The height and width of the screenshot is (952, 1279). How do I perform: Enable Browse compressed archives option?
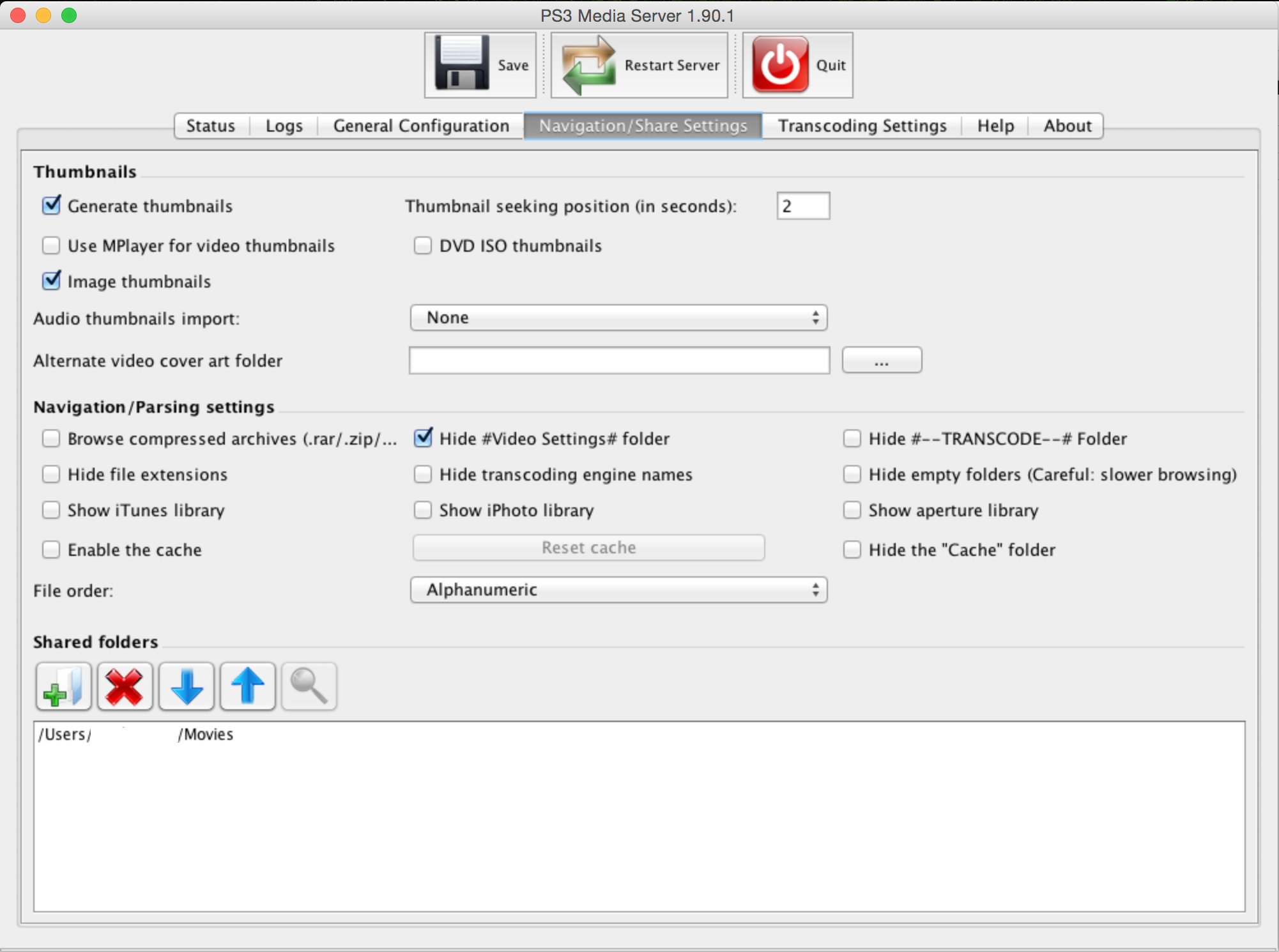click(x=51, y=438)
